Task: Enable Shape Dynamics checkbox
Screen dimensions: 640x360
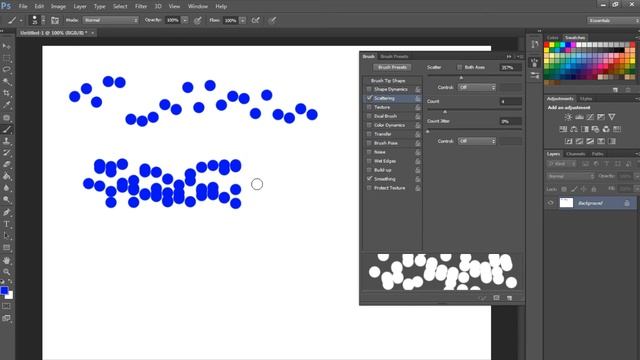Action: (369, 89)
